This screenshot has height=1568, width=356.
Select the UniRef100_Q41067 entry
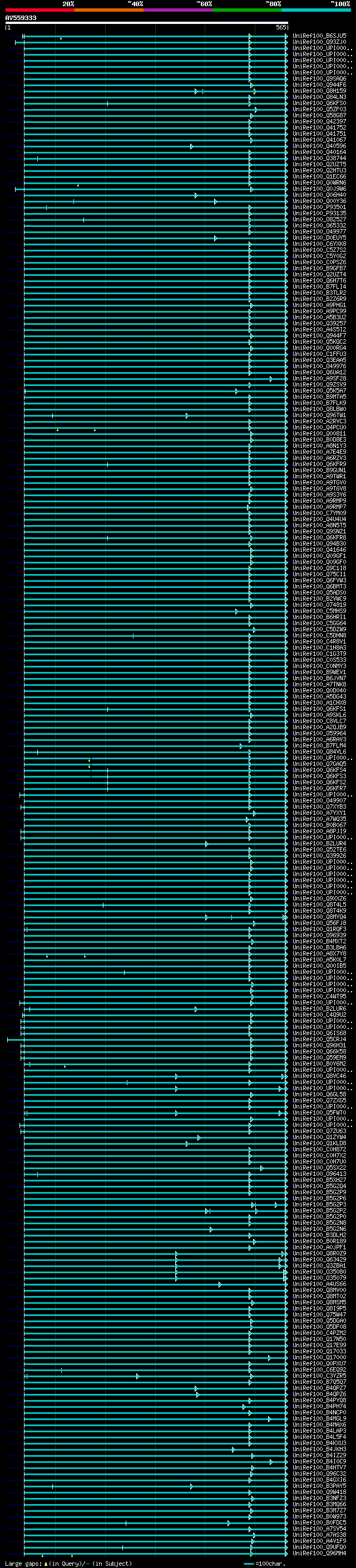[x=319, y=140]
